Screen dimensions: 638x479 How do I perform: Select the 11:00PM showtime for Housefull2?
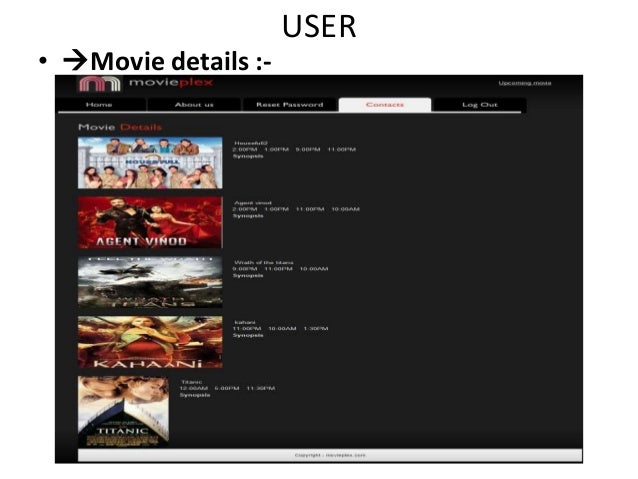tap(342, 149)
